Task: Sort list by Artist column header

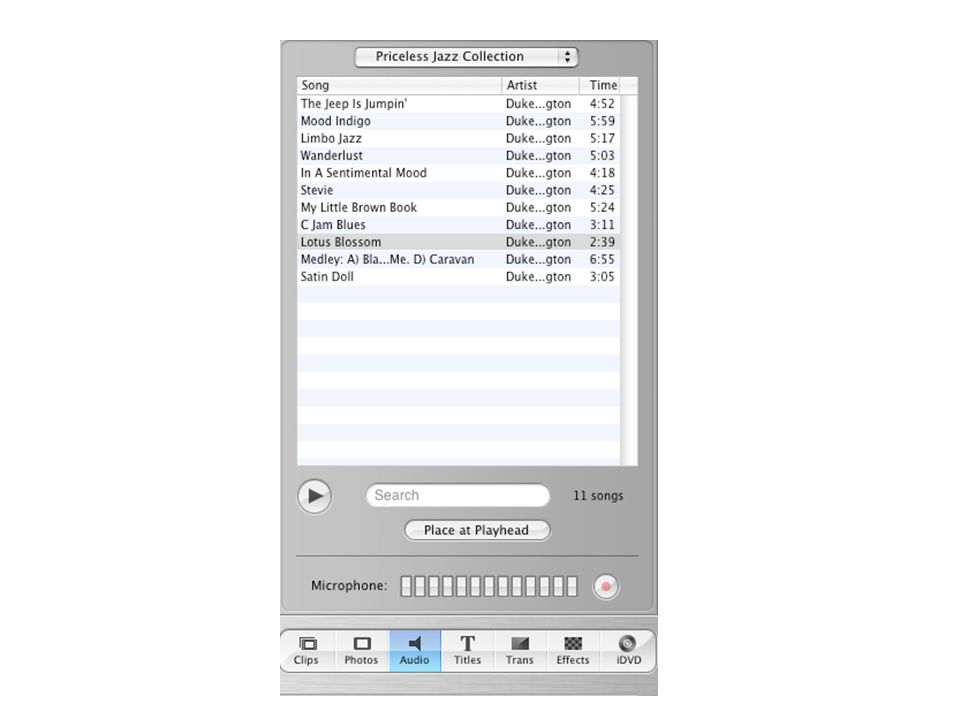Action: [x=540, y=85]
